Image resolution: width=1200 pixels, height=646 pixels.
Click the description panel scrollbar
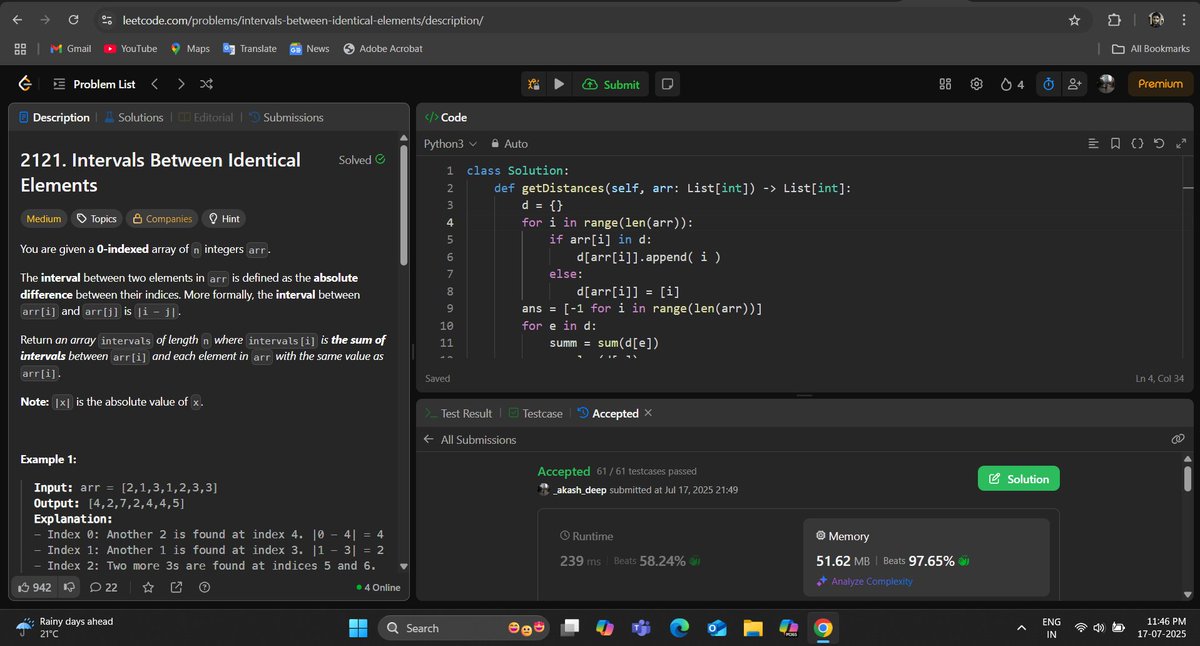[x=403, y=205]
